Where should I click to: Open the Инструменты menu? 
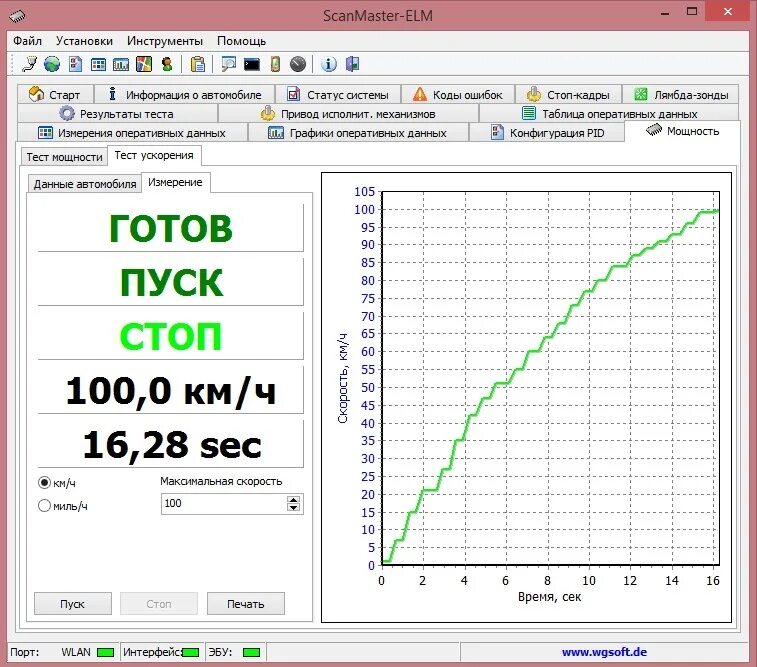point(165,41)
